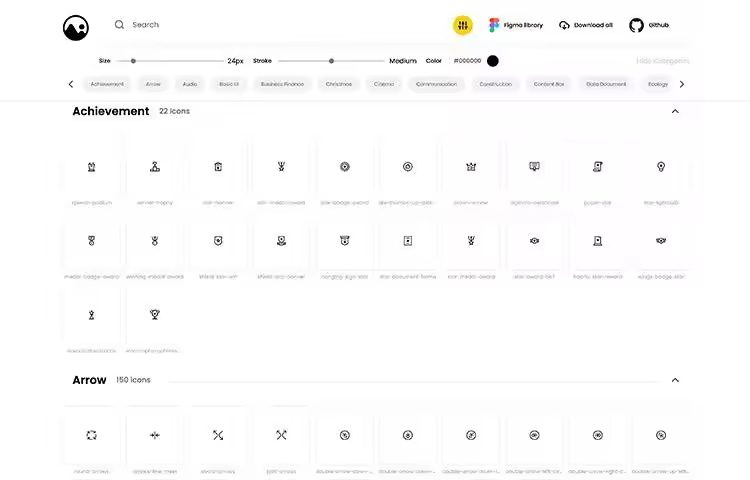Select the crown winner icon
Image resolution: width=750 pixels, height=480 pixels.
point(470,167)
